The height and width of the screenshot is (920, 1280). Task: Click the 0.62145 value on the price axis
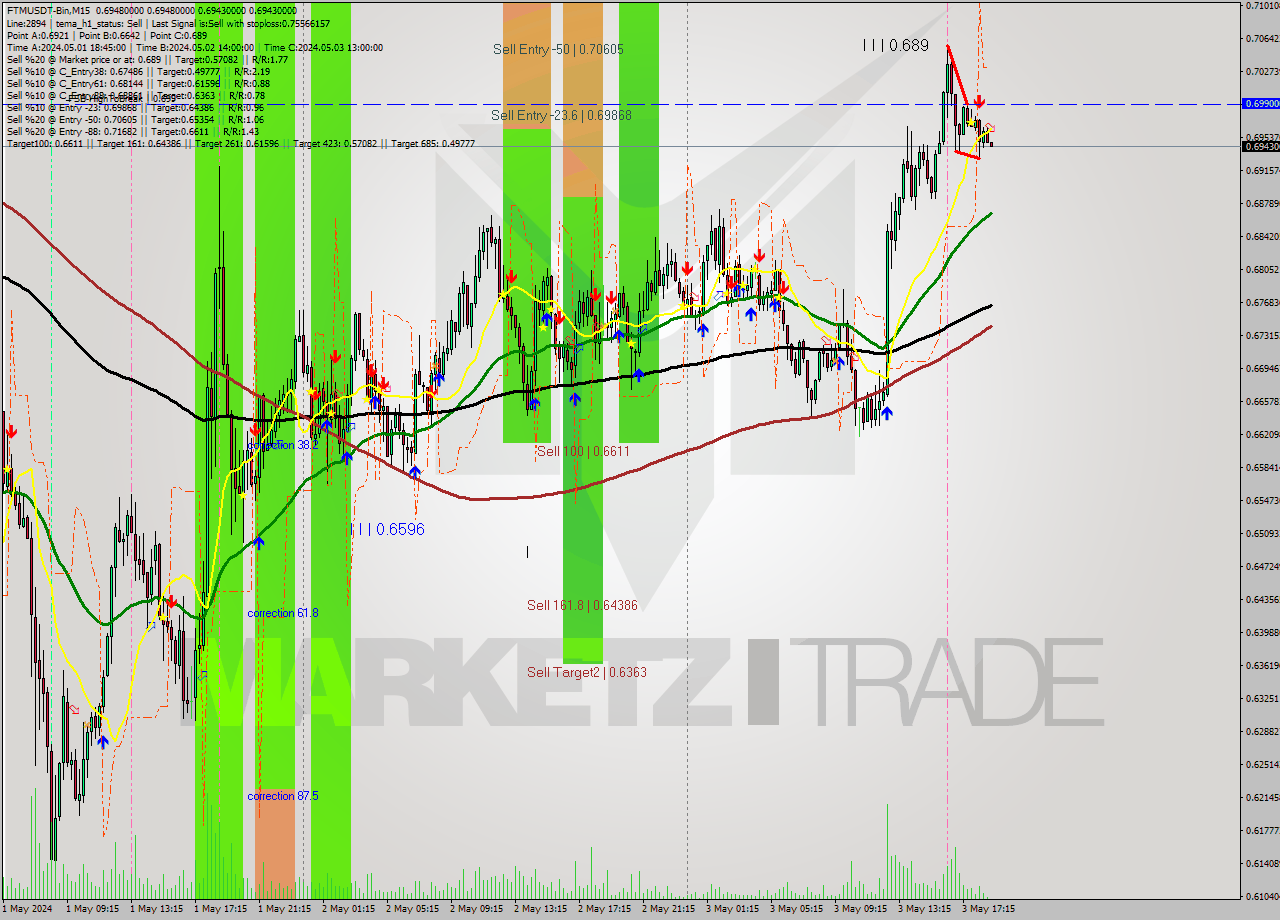coord(1262,797)
